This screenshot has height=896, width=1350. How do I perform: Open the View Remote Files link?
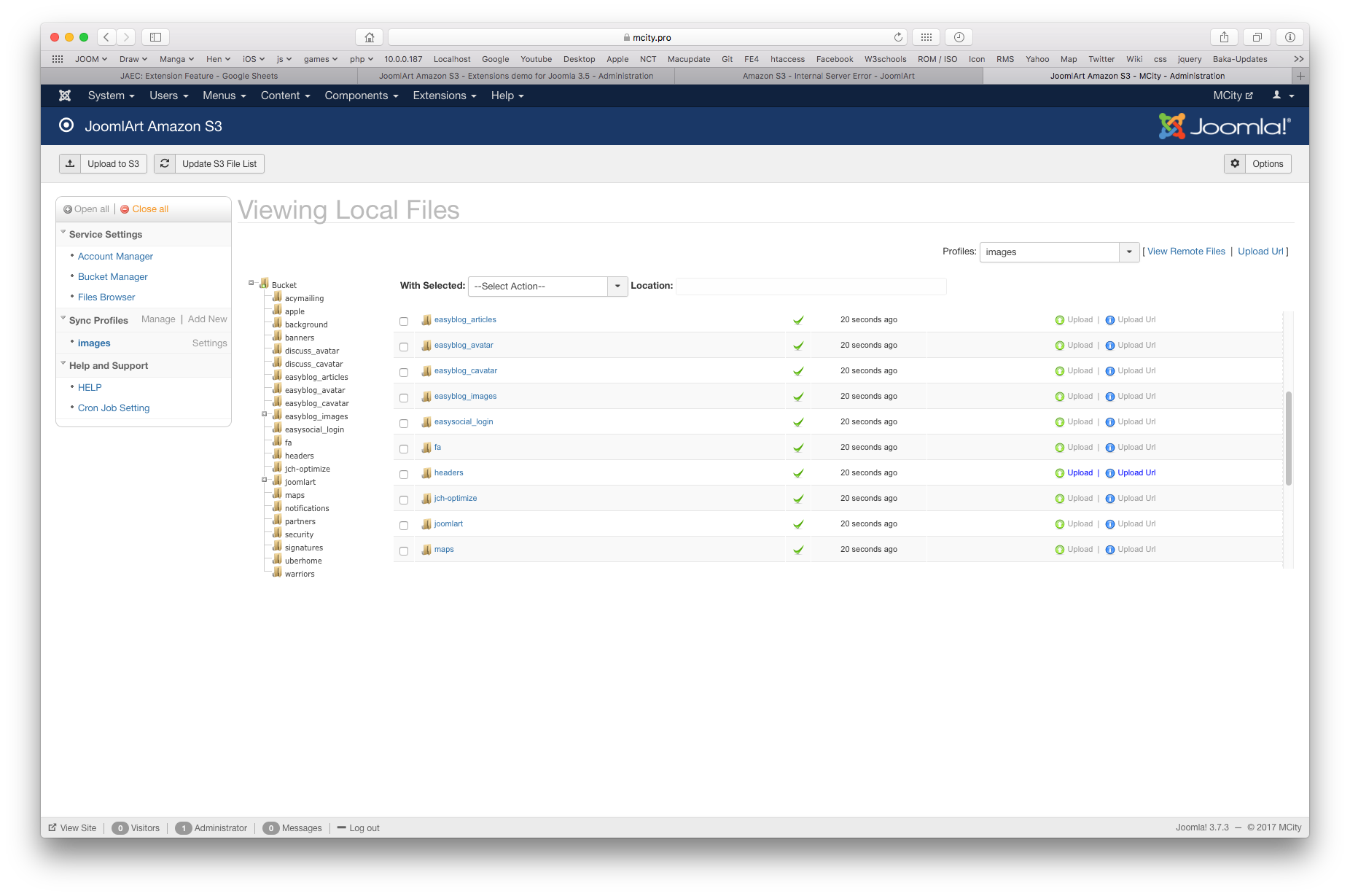point(1186,252)
